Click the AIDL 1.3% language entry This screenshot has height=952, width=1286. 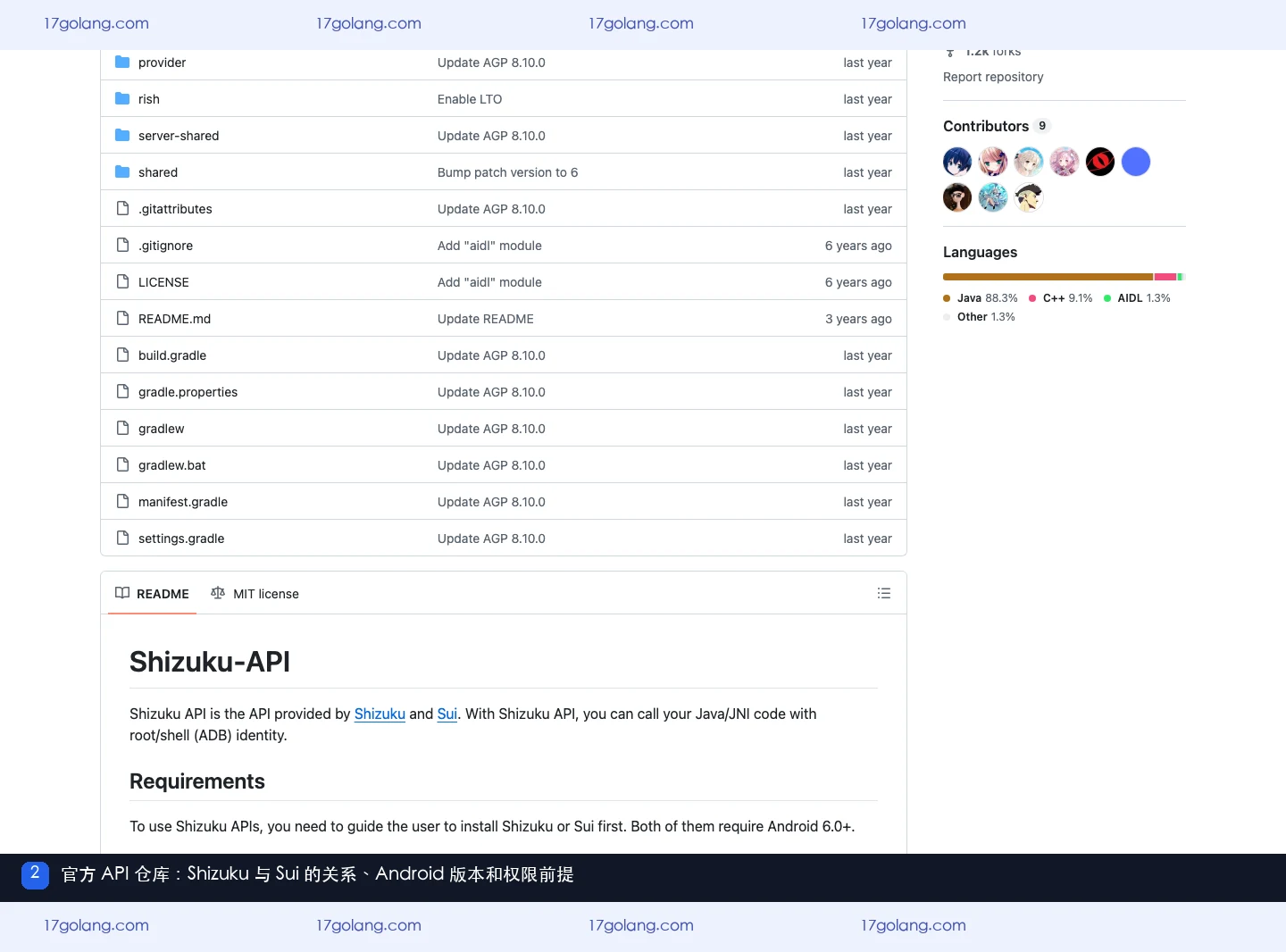point(1137,298)
